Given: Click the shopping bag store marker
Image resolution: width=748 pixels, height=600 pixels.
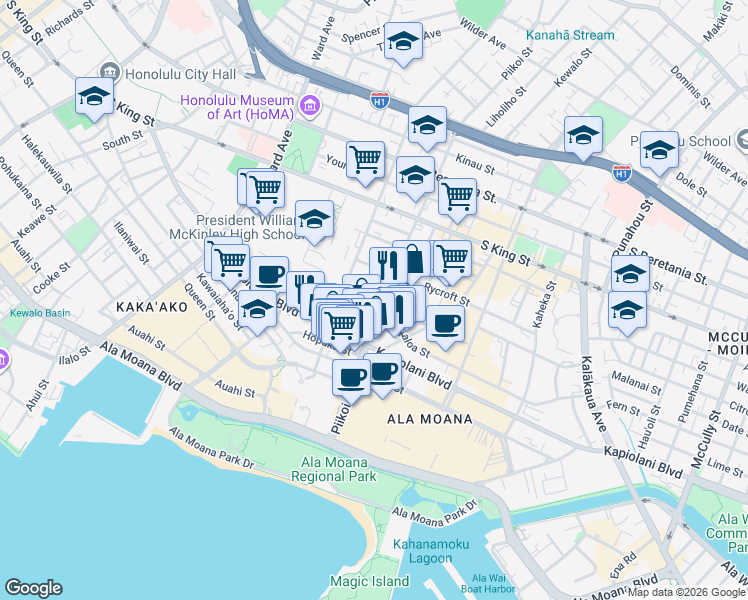Looking at the screenshot, I should [x=416, y=260].
